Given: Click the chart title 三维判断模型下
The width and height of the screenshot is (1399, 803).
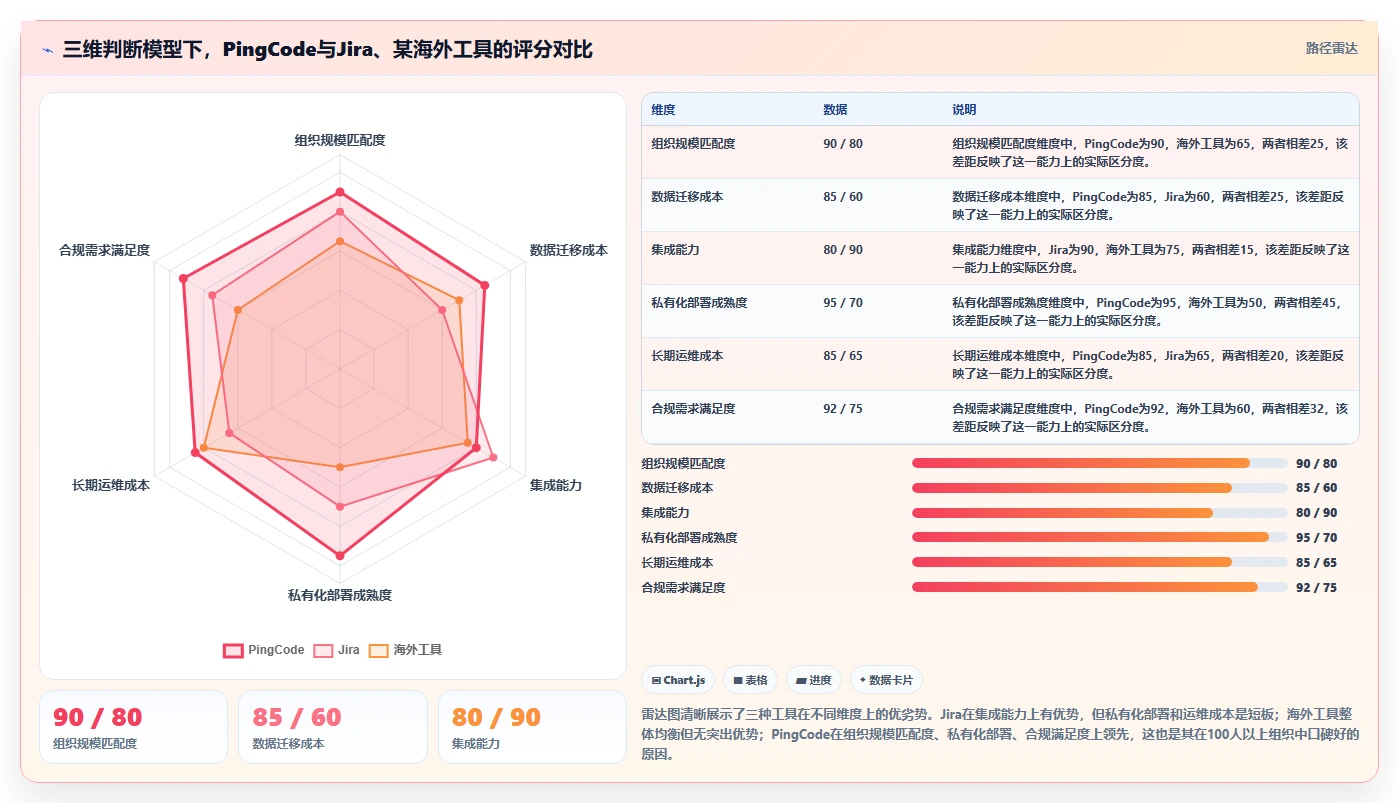Looking at the screenshot, I should coord(327,49).
